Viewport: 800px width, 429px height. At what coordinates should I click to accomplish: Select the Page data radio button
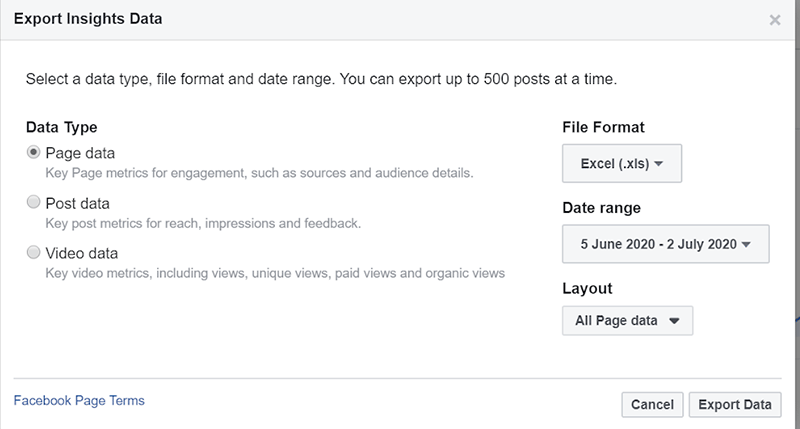[33, 152]
